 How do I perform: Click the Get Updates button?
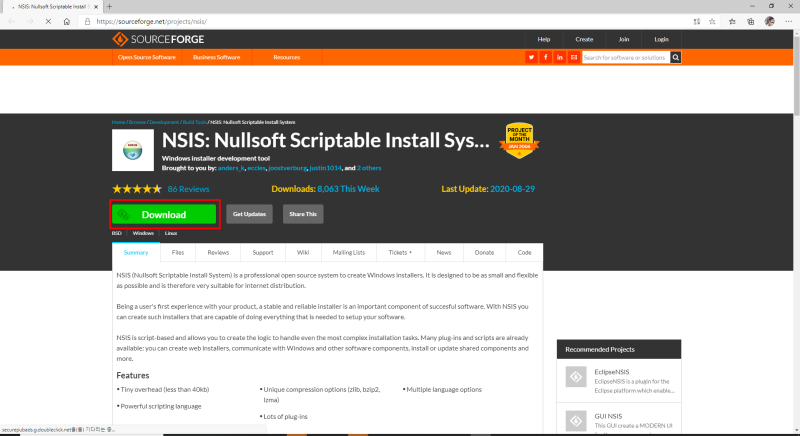coord(249,214)
